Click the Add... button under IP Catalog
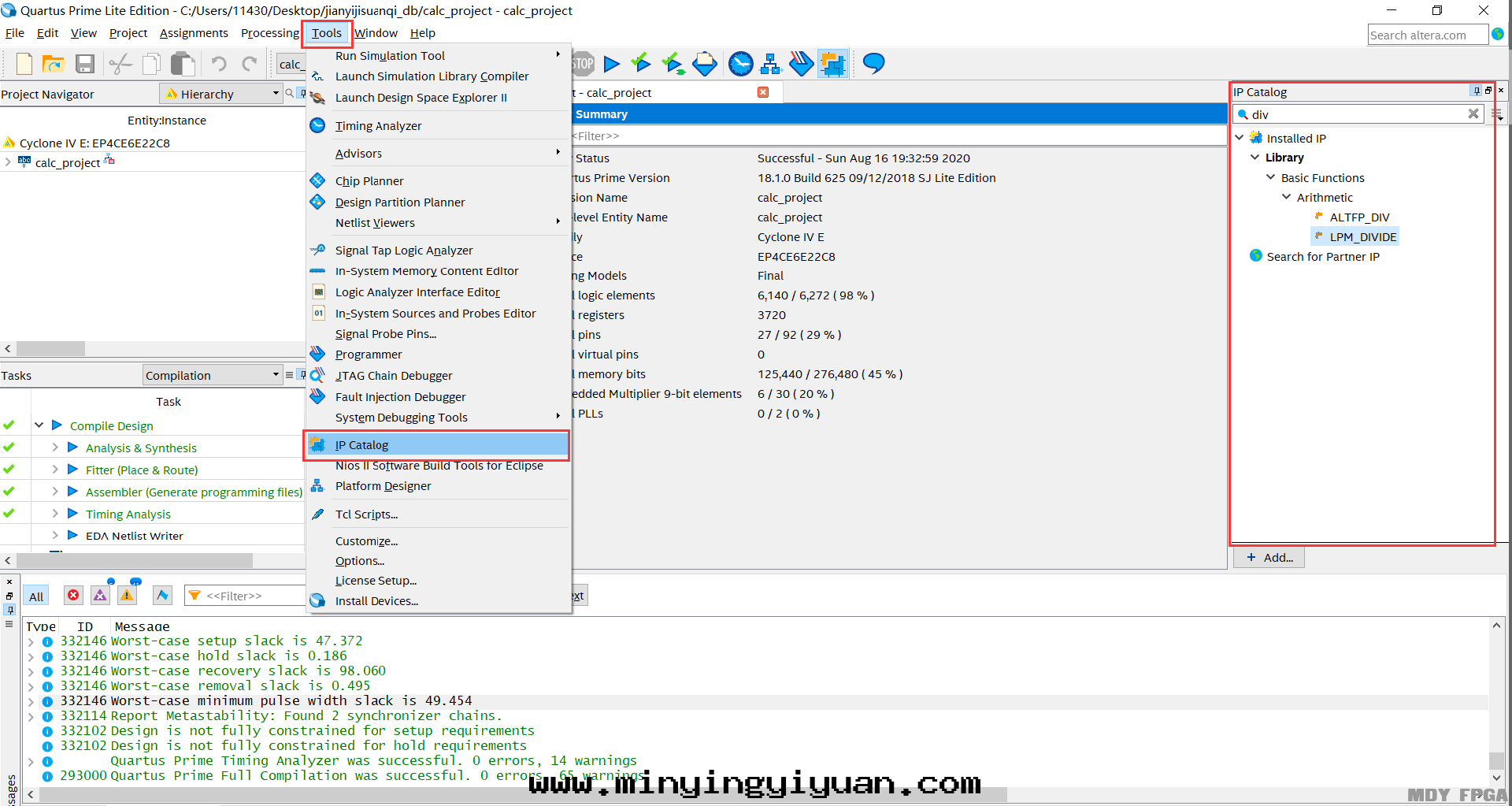Screen dimensions: 1512x806 1269,557
